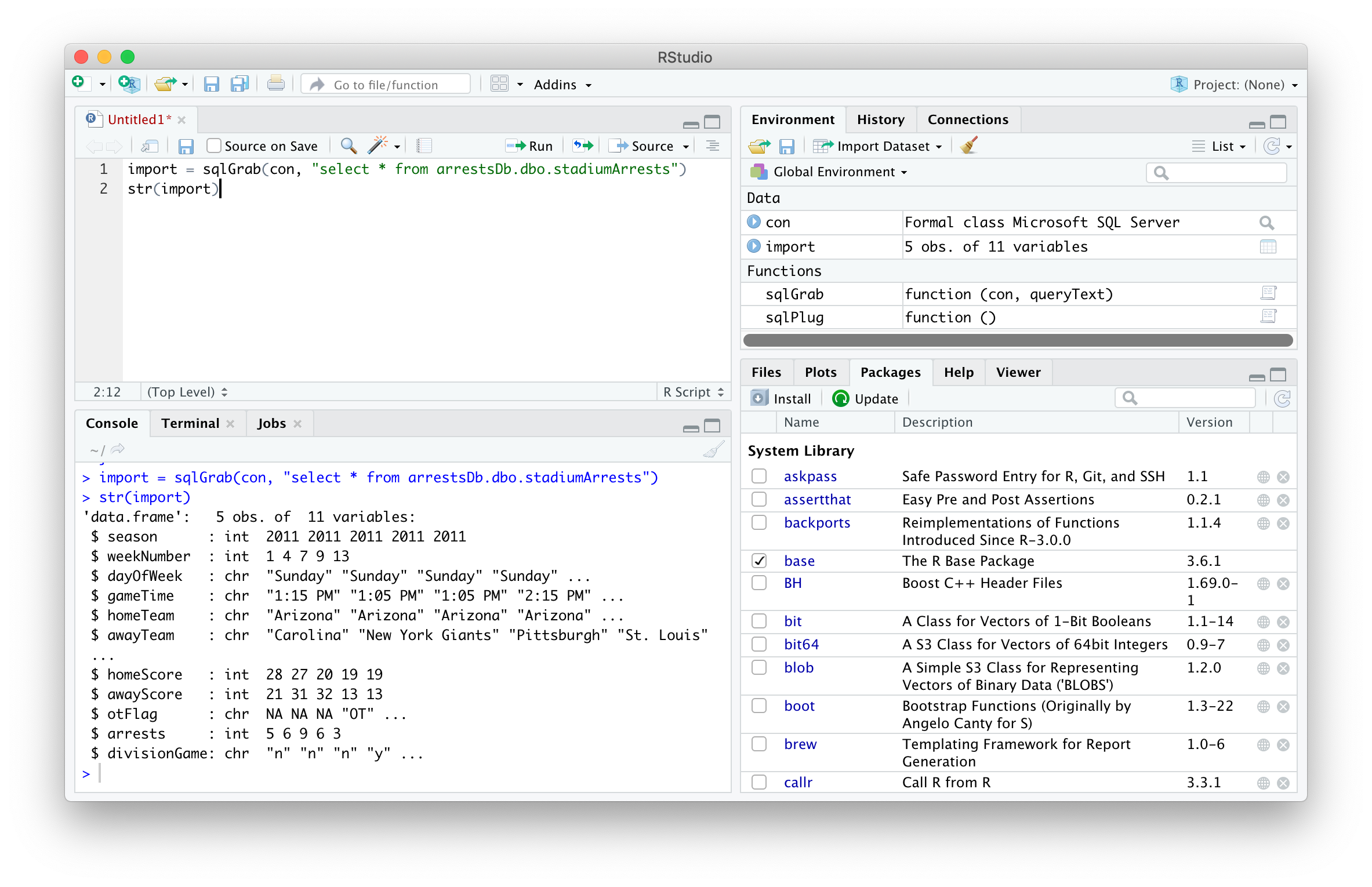Click the find/replace magnifier in the editor toolbar
This screenshot has width=1372, height=887.
click(349, 146)
